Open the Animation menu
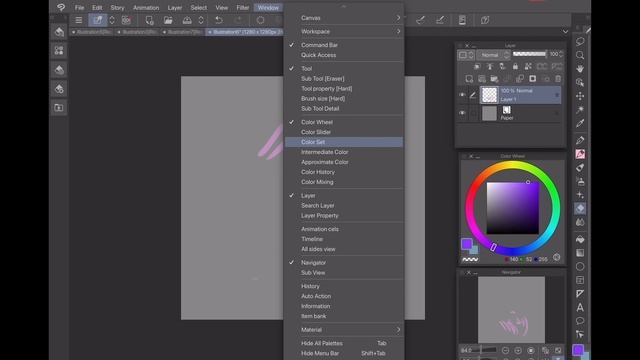Viewport: 640px width, 360px height. (x=146, y=8)
